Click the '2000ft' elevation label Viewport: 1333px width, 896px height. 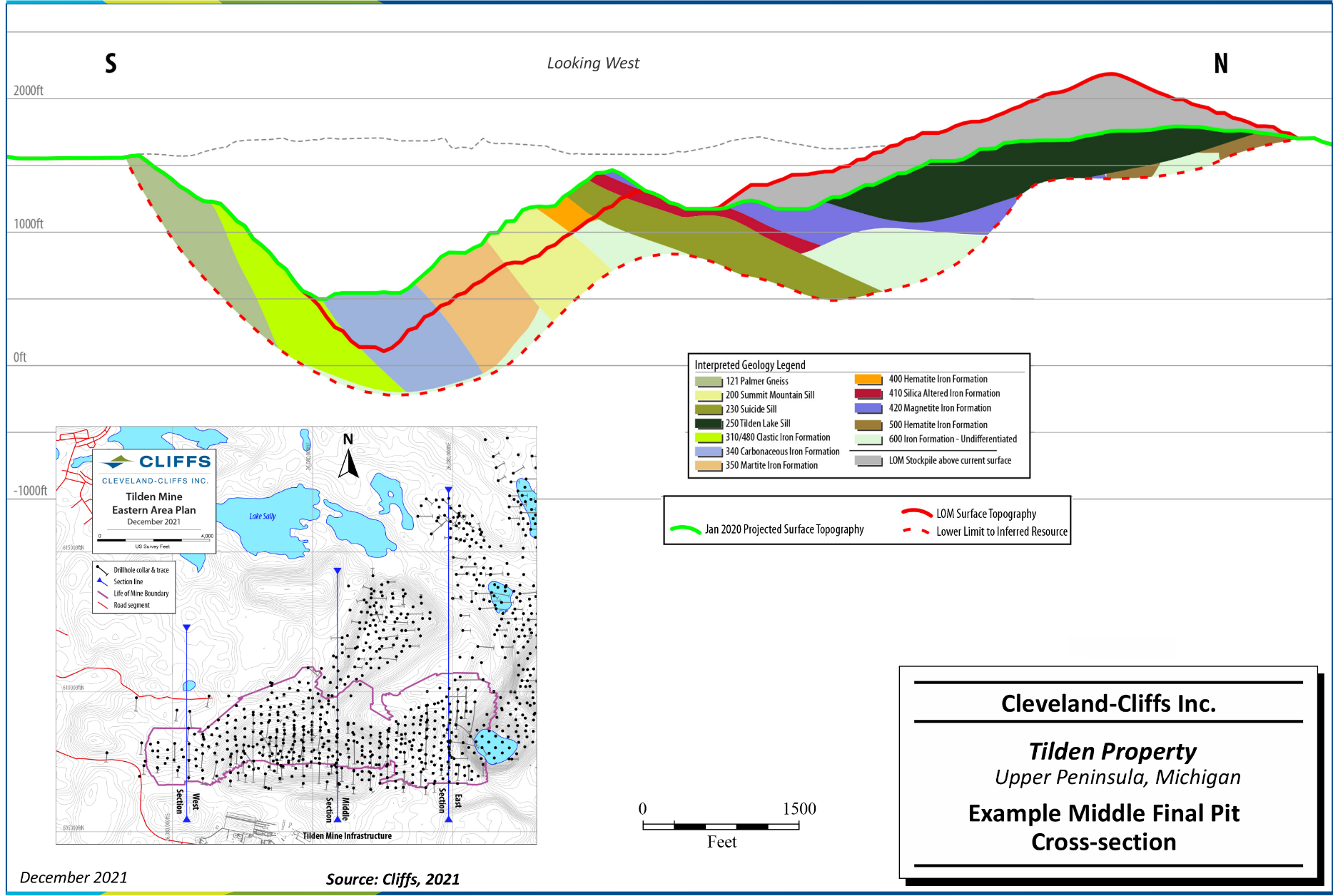coord(29,91)
